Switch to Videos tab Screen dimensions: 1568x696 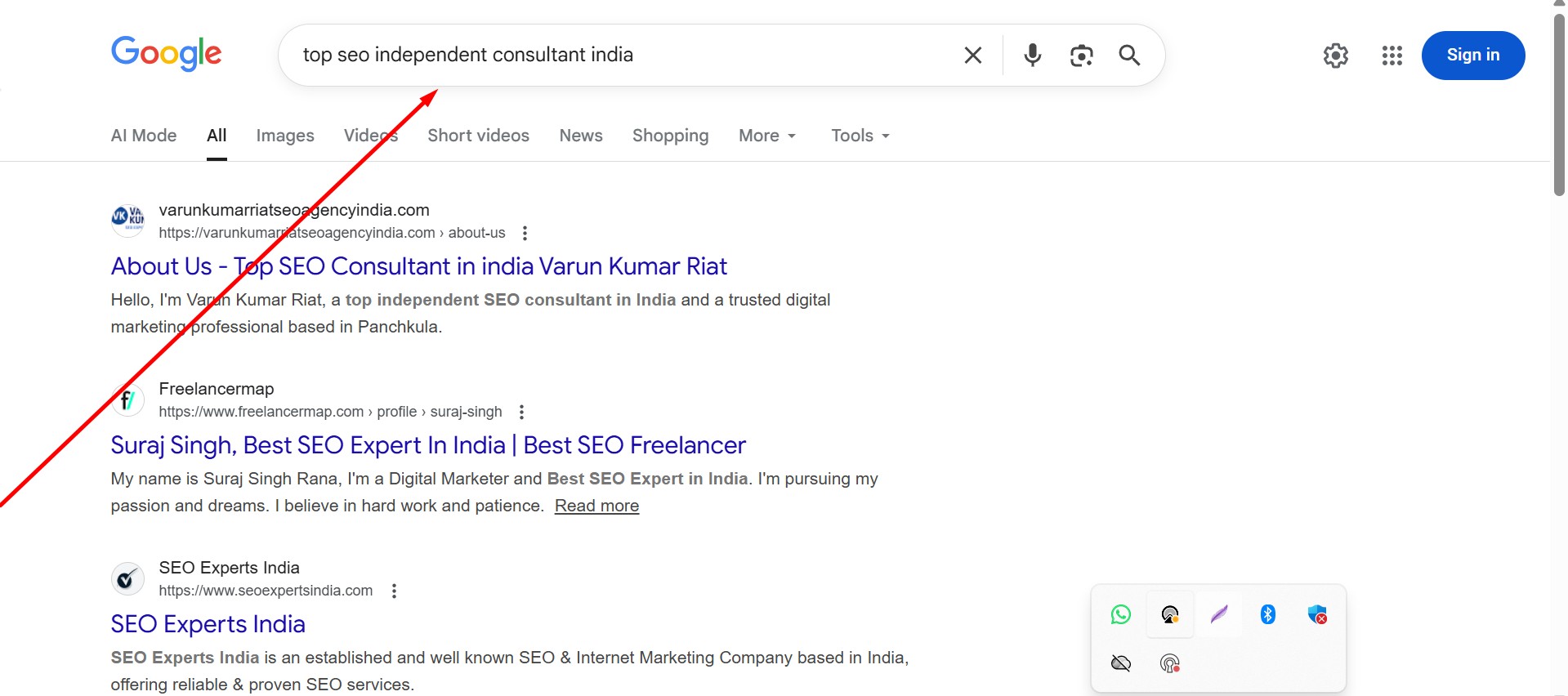point(371,136)
